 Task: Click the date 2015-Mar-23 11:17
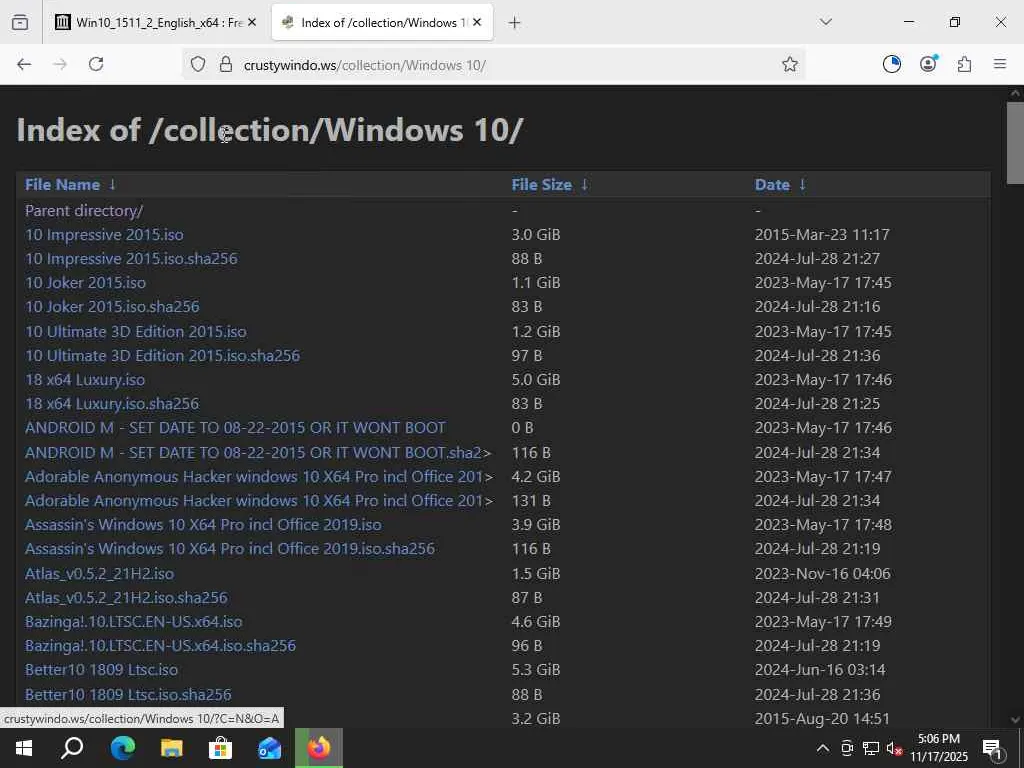click(x=822, y=234)
